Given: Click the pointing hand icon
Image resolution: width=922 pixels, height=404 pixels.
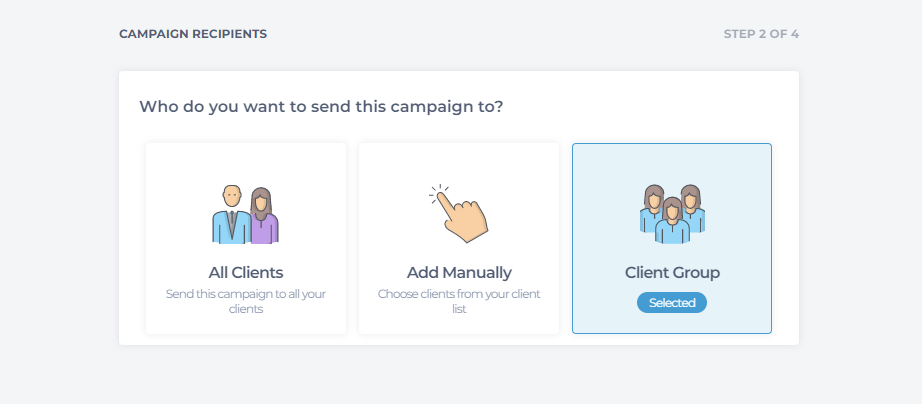Looking at the screenshot, I should [459, 213].
